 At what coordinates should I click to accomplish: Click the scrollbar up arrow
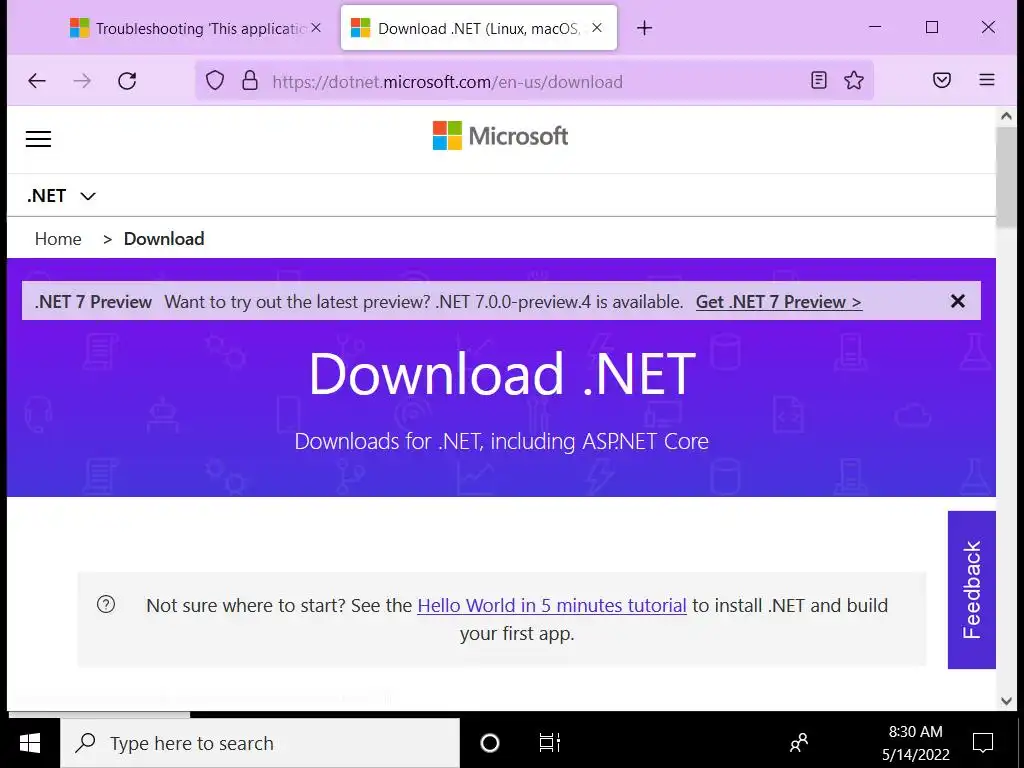[1006, 116]
